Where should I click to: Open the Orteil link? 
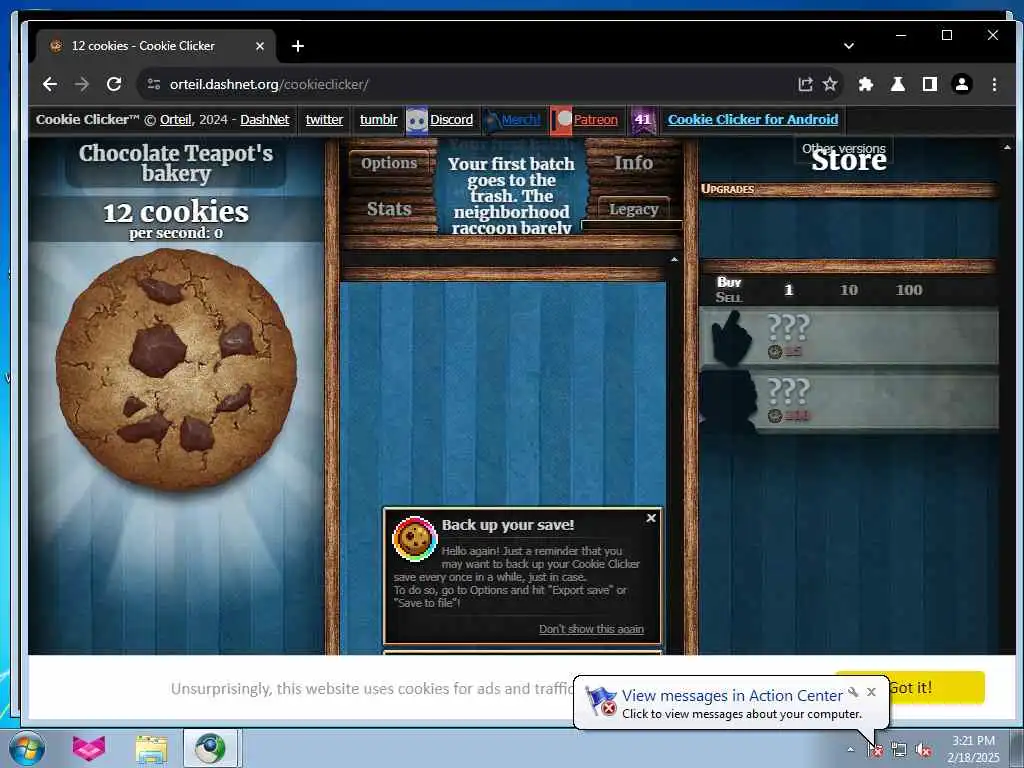click(176, 120)
